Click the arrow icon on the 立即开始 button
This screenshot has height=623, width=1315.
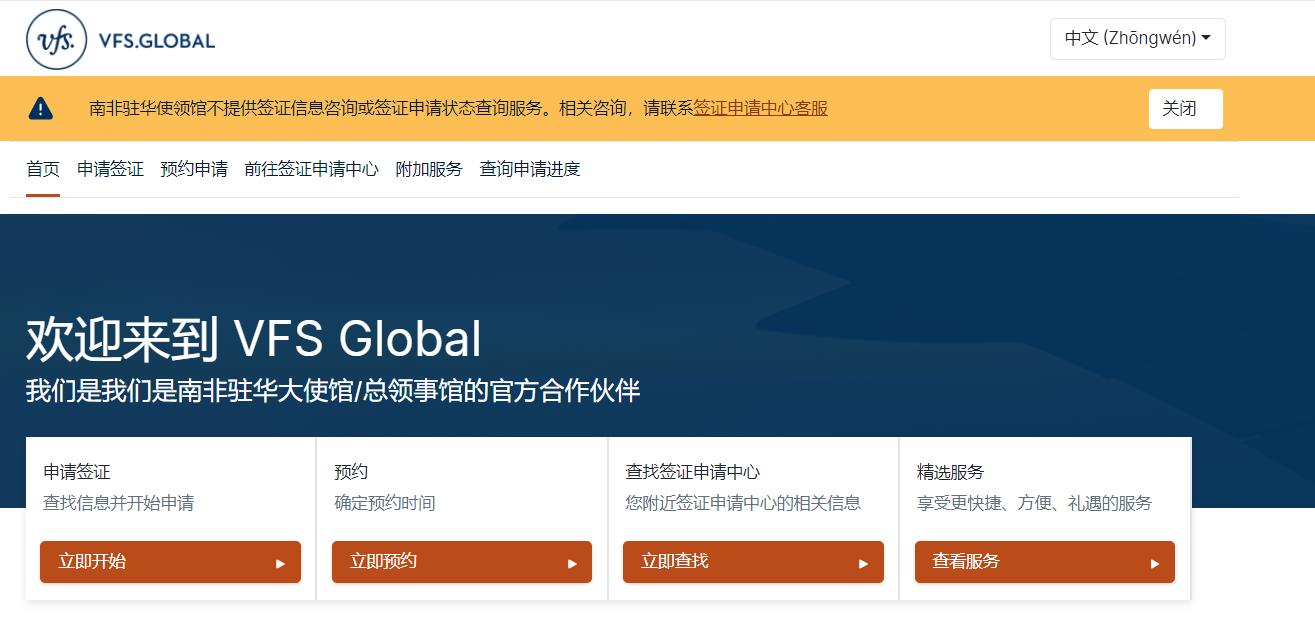[281, 563]
